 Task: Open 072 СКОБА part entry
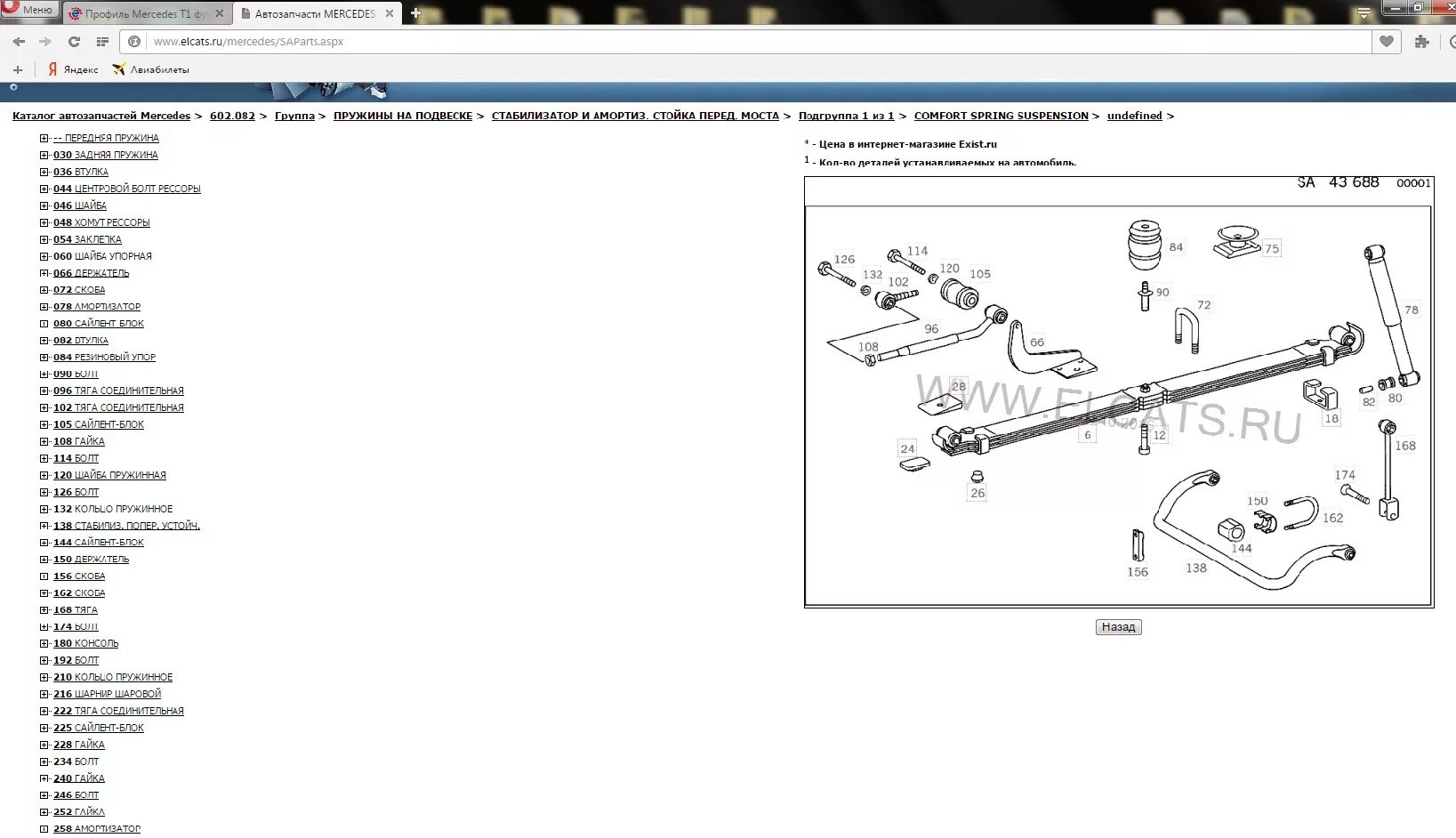click(x=79, y=290)
